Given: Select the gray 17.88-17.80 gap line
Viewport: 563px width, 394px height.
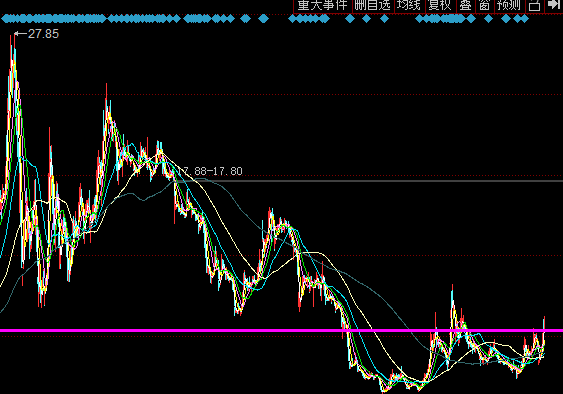Looking at the screenshot, I should [370, 181].
